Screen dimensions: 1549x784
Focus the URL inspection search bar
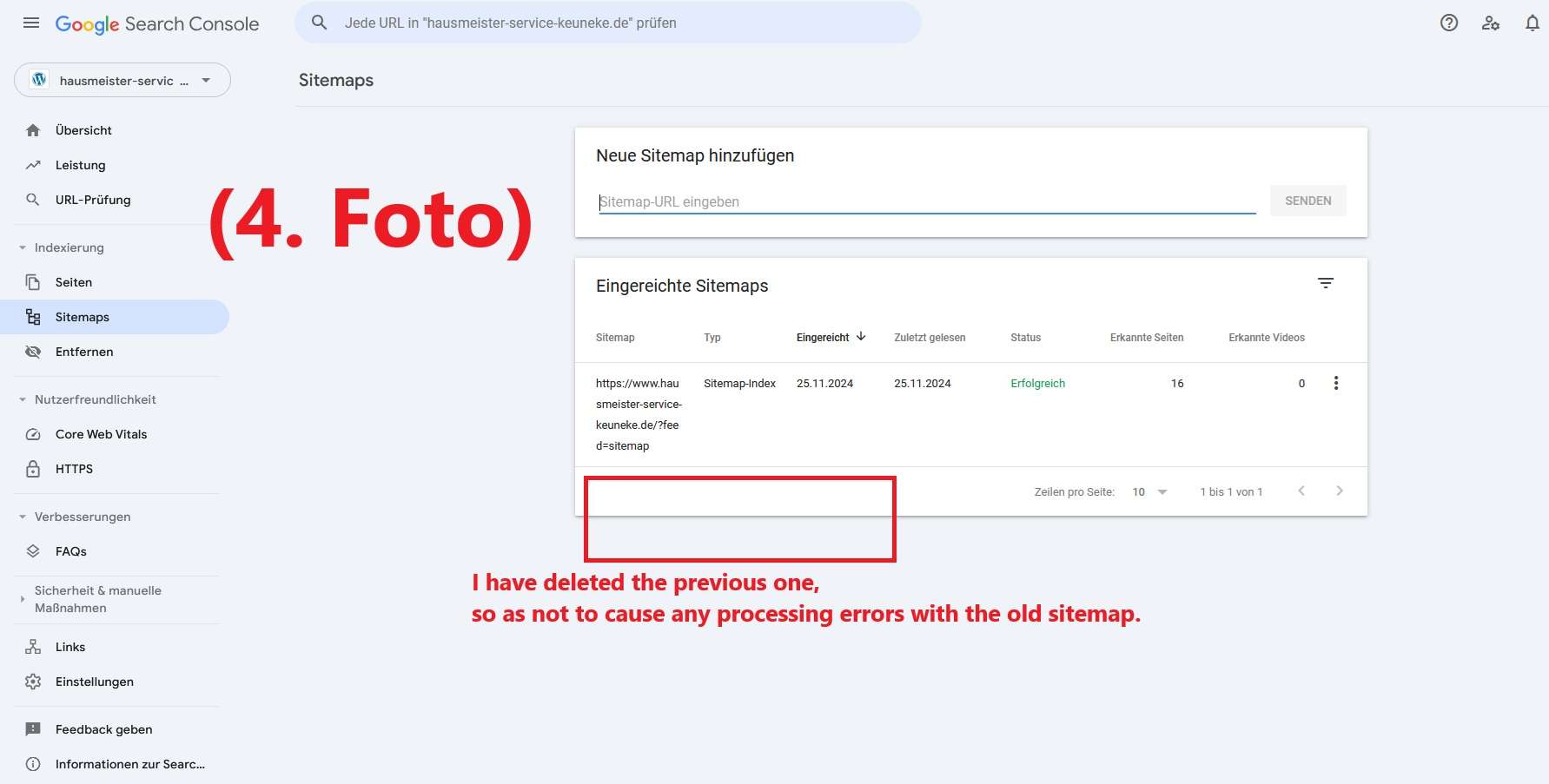pos(608,23)
